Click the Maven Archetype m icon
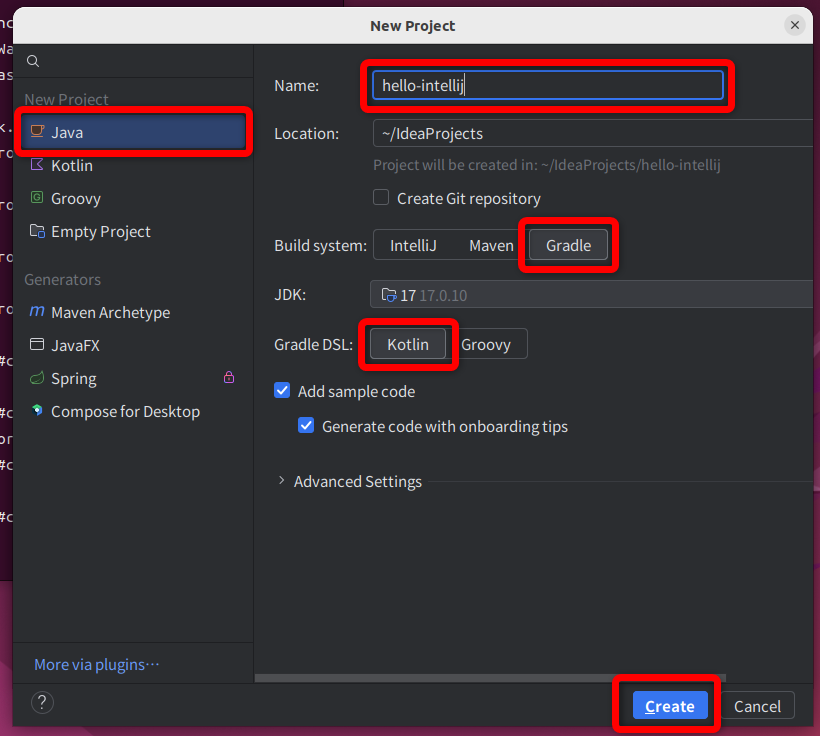 tap(37, 311)
